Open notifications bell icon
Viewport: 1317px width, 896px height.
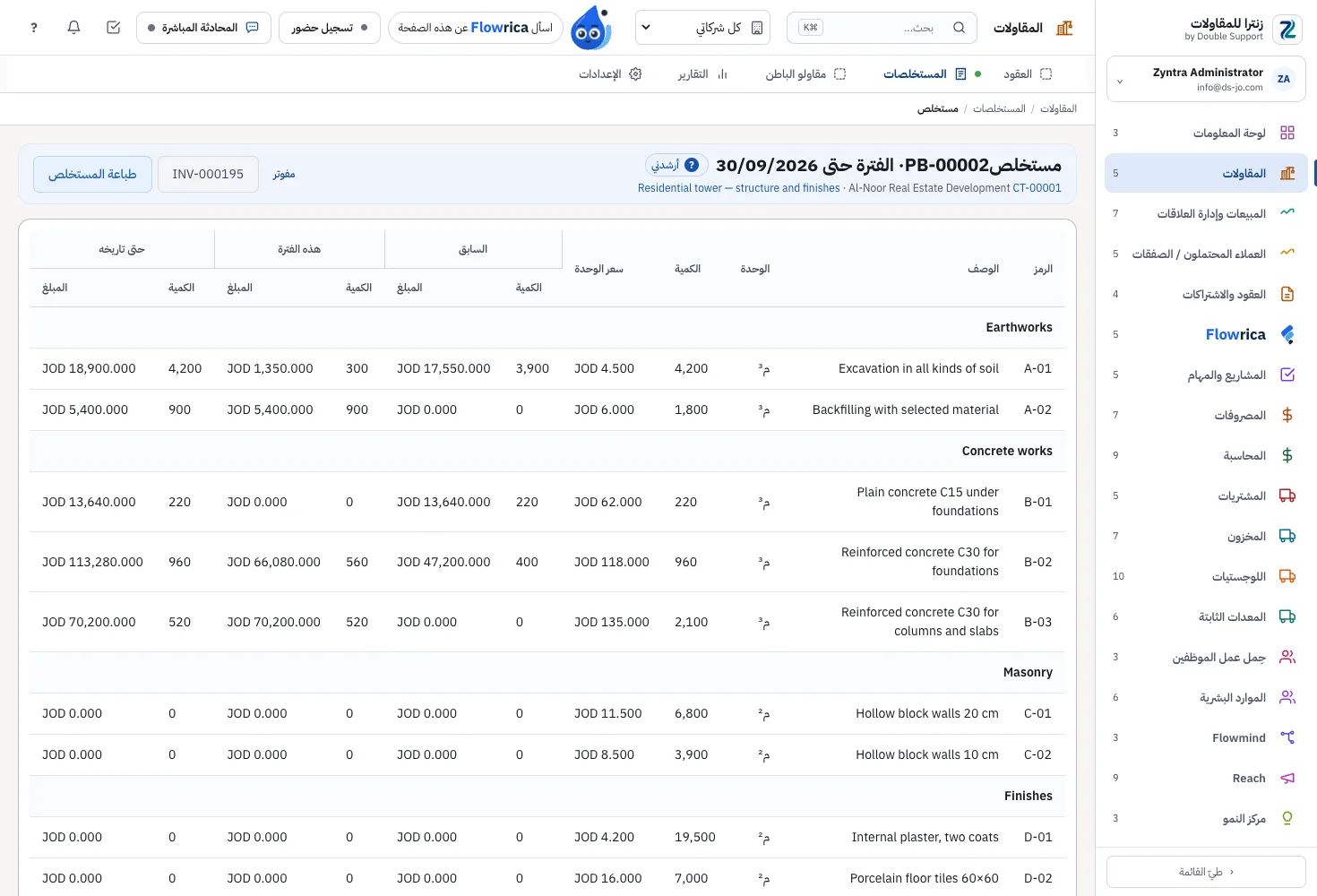point(73,28)
